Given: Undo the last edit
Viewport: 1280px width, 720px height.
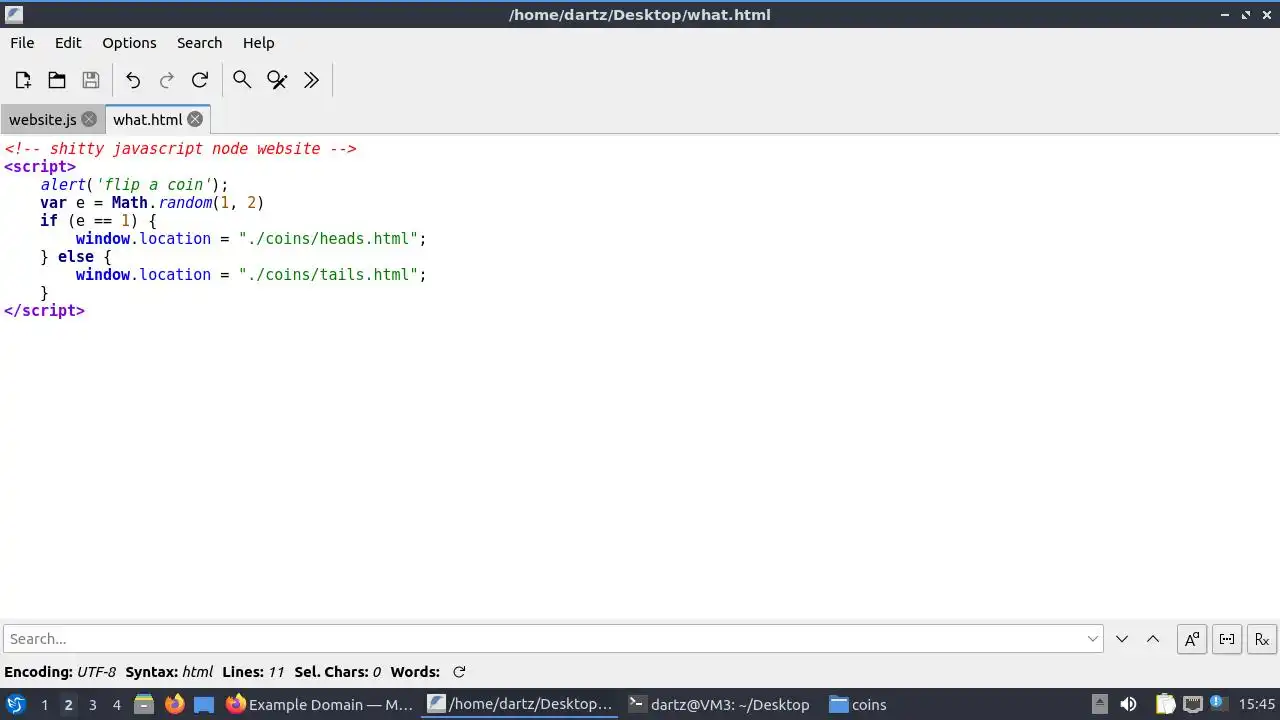Looking at the screenshot, I should tap(133, 80).
